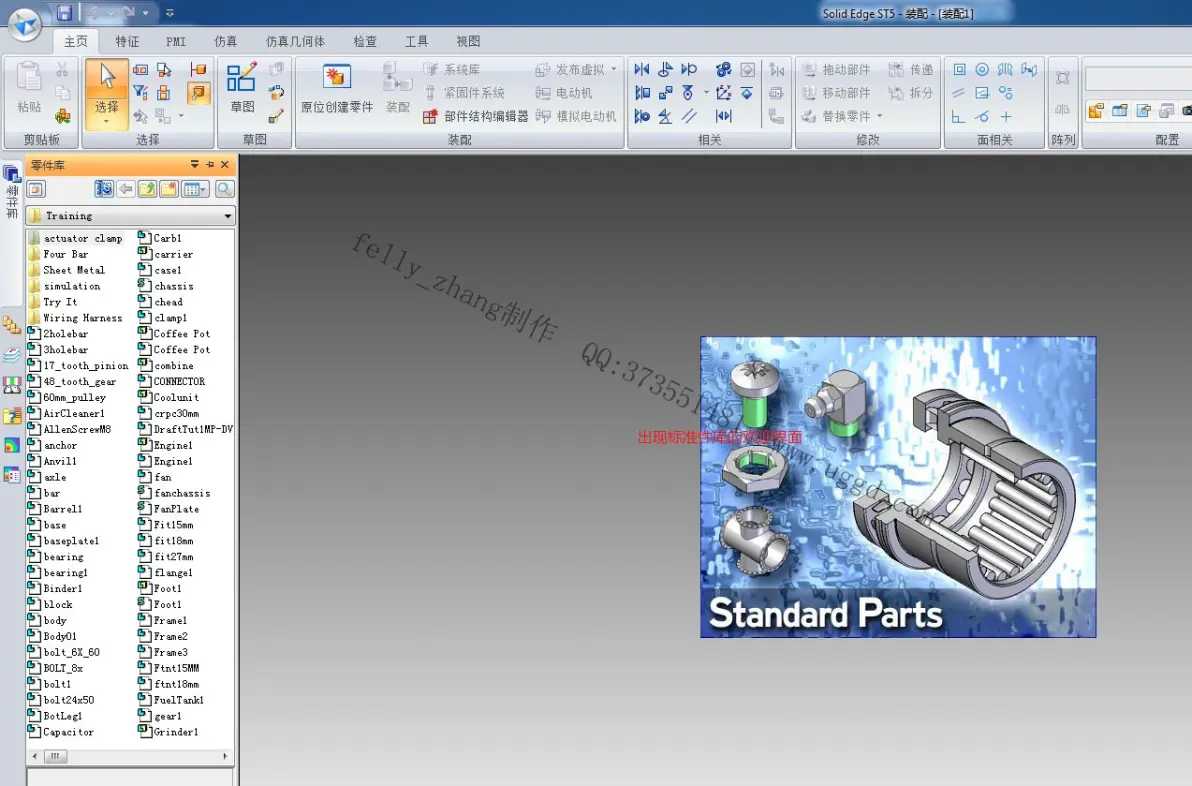The image size is (1192, 786).
Task: Open the 发布虚拟 dropdown arrow
Action: (x=614, y=69)
